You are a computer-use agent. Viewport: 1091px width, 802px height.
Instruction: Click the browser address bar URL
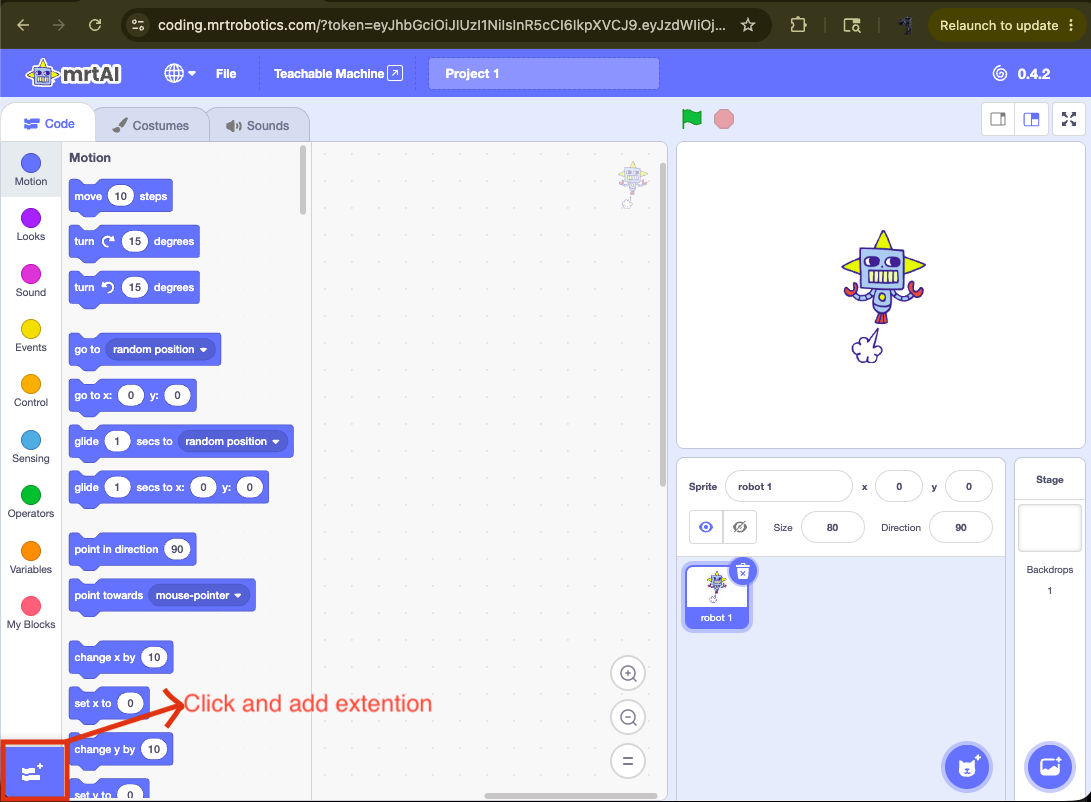coord(441,25)
